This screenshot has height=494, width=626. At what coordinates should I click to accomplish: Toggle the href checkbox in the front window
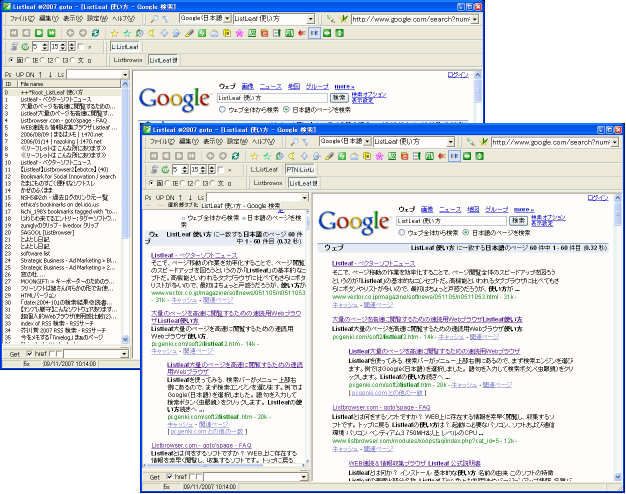[x=169, y=477]
